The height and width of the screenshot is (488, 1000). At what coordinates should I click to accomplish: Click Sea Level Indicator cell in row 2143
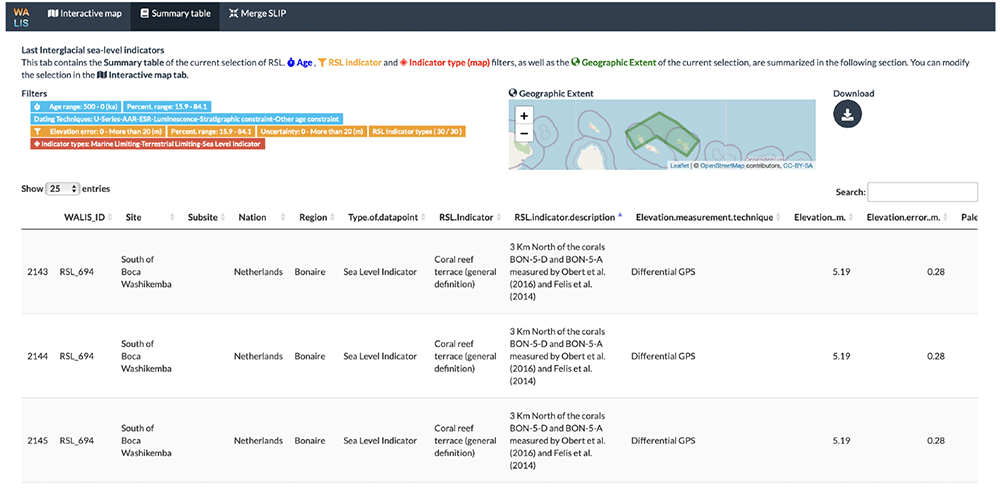380,272
